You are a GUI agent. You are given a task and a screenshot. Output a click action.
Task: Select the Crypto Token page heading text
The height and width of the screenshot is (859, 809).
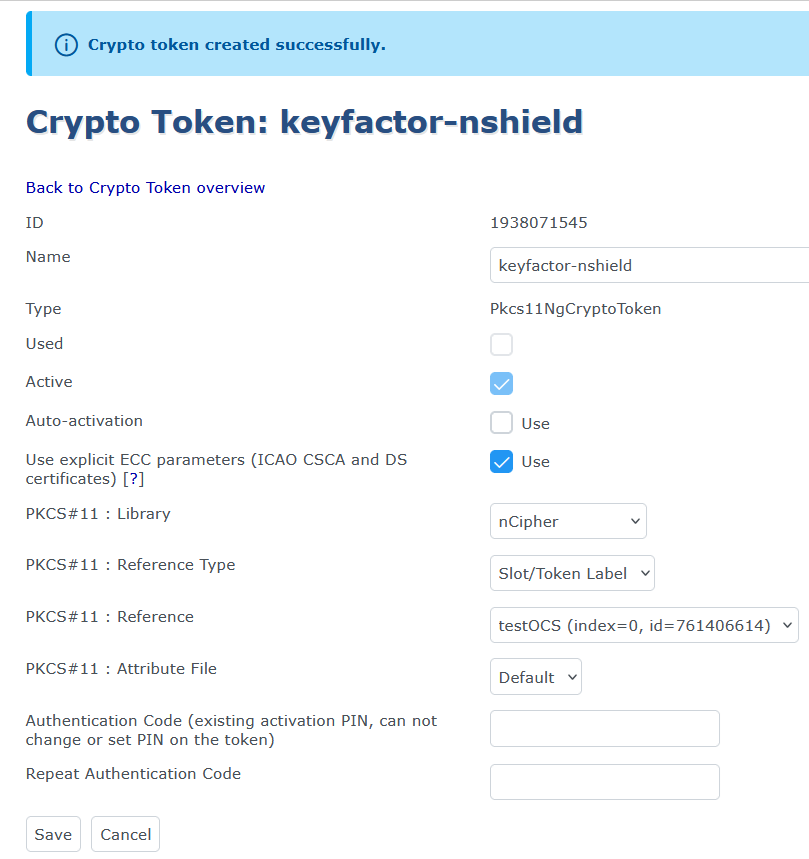tap(305, 122)
